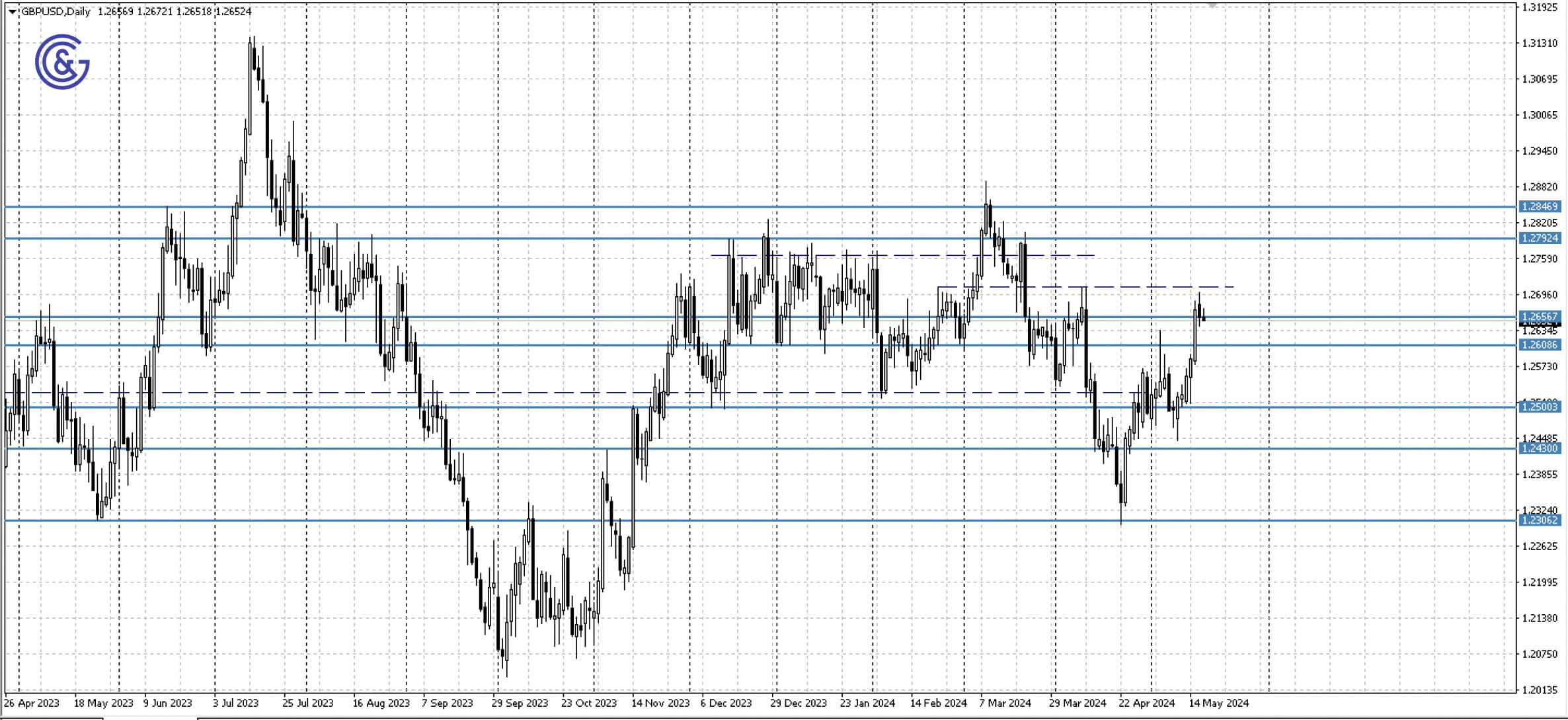Select the 26 Apr 2023 date label
Screen dimensions: 1568x720
tap(31, 703)
